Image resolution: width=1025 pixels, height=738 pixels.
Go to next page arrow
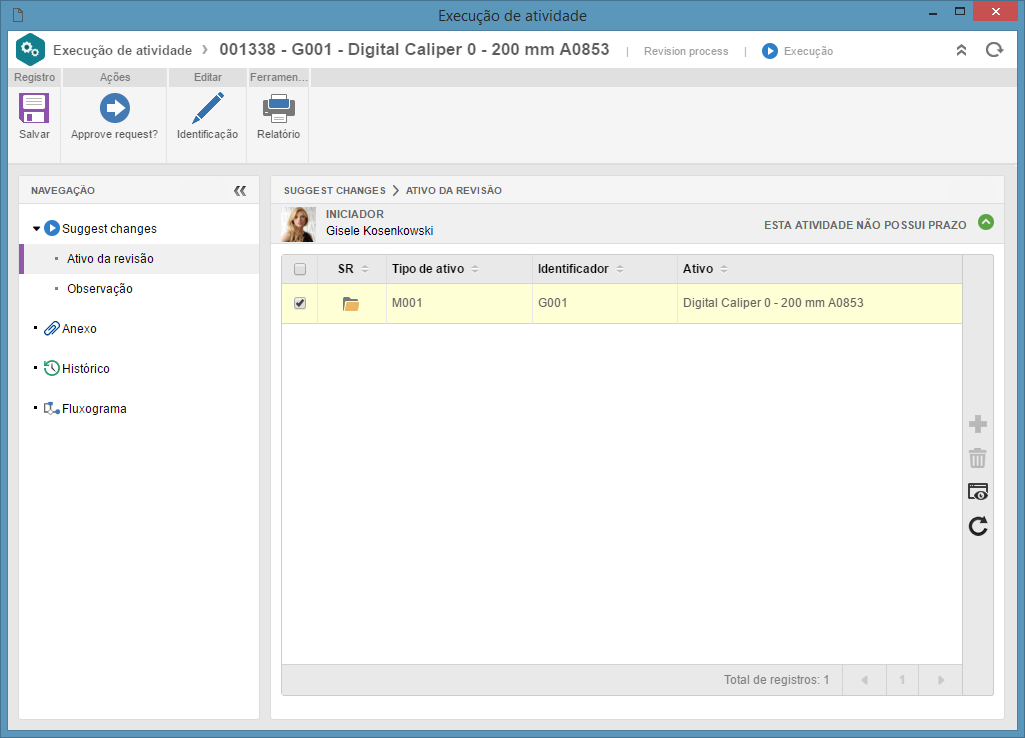tap(941, 680)
